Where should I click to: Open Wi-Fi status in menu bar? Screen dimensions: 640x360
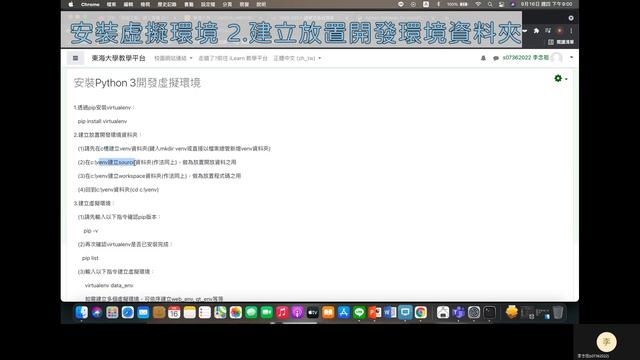(478, 4)
